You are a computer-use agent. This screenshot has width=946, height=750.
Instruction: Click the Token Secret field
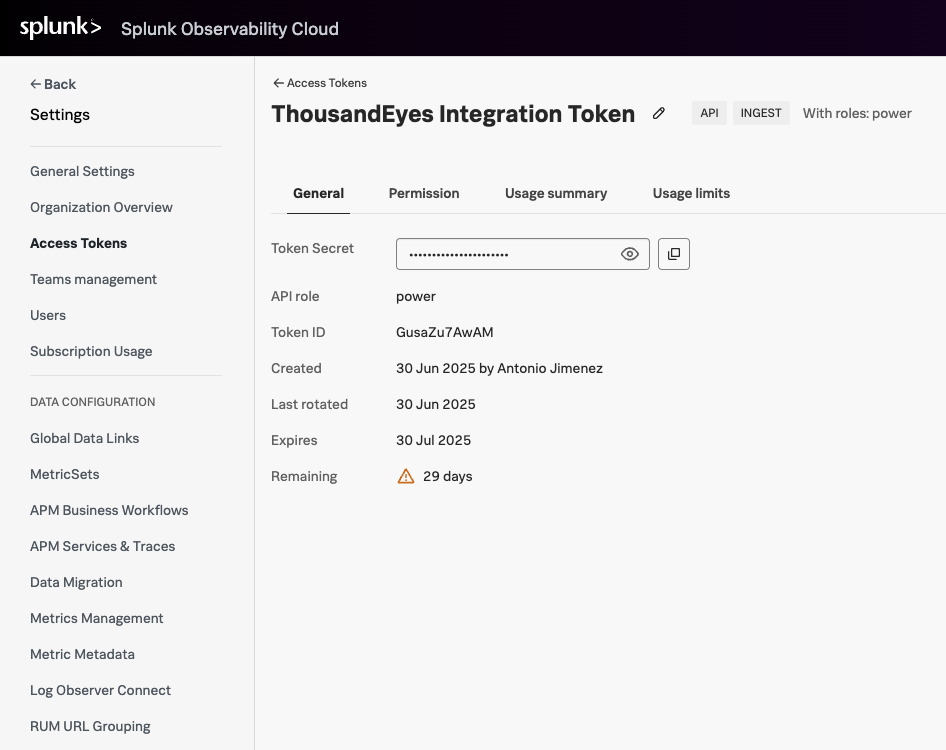[522, 254]
